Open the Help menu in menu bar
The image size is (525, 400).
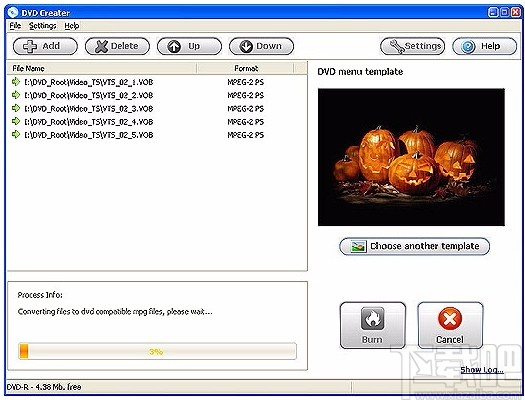72,26
